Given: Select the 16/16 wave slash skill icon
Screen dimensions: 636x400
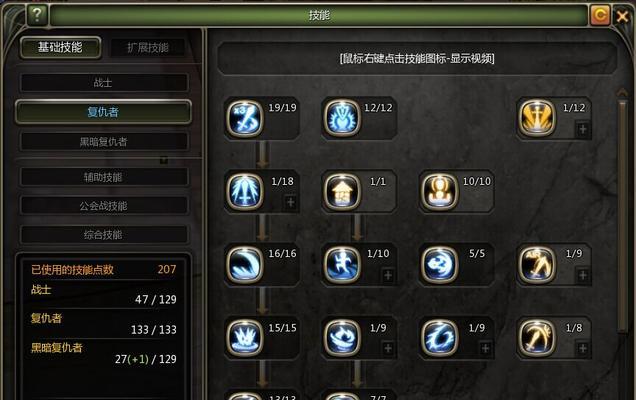Looking at the screenshot, I should pos(245,265).
